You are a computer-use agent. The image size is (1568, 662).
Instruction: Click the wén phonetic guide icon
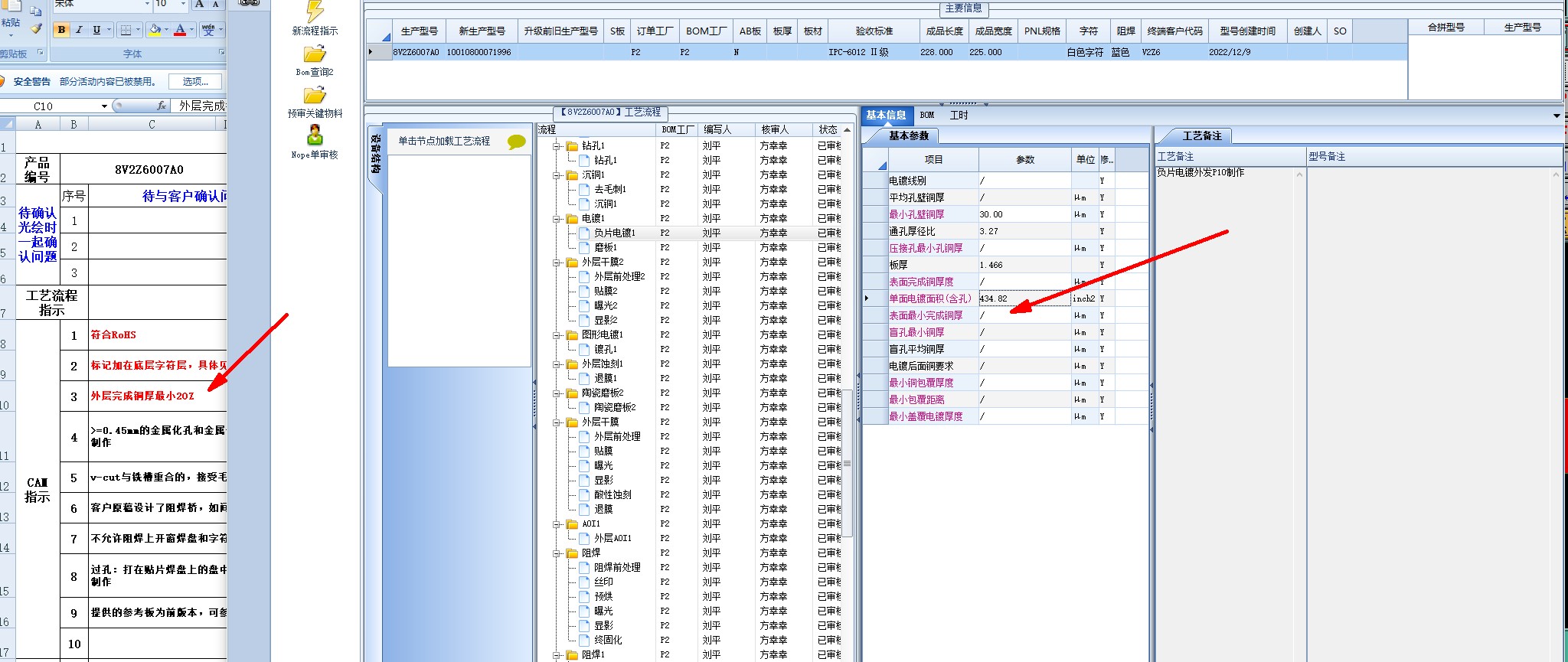click(208, 30)
